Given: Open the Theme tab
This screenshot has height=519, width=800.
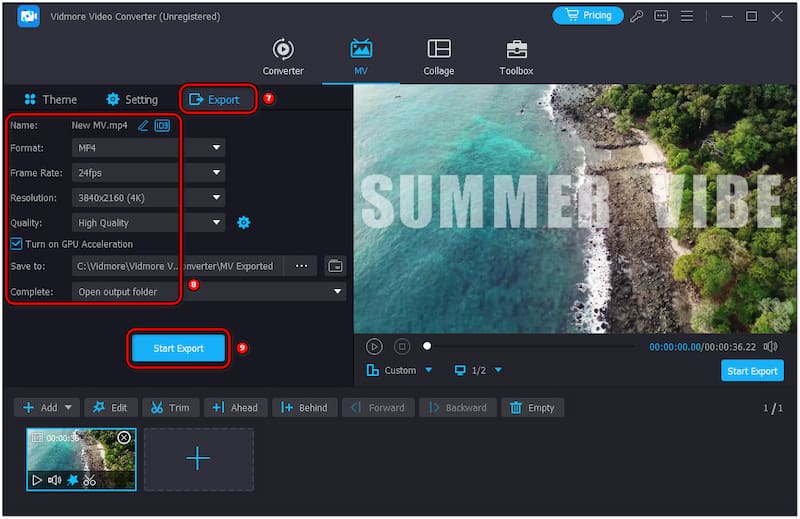Looking at the screenshot, I should click(50, 99).
